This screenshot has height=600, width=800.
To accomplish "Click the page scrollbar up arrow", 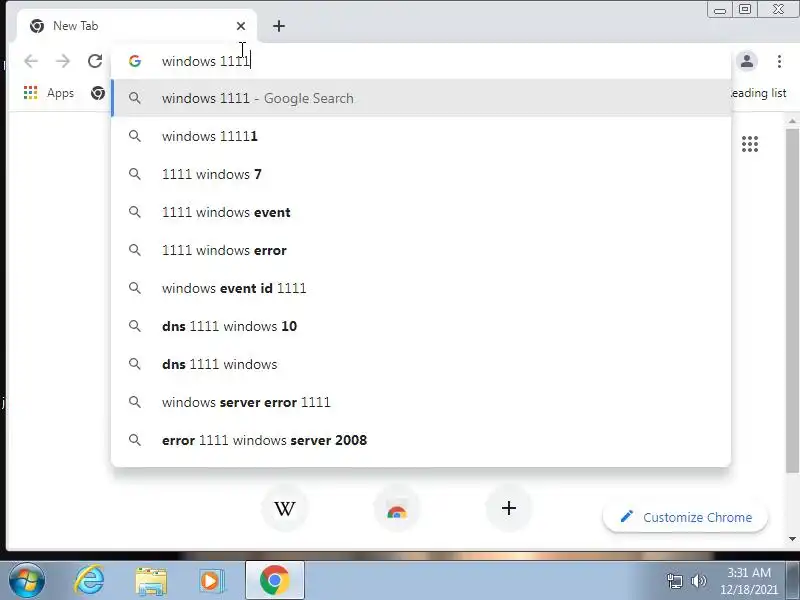I will point(792,121).
